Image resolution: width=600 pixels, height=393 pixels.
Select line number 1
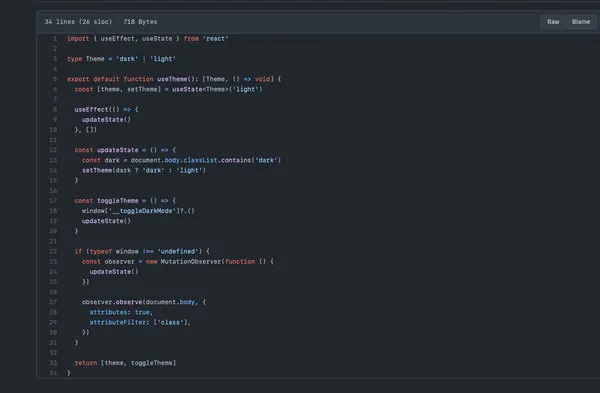tap(55, 39)
